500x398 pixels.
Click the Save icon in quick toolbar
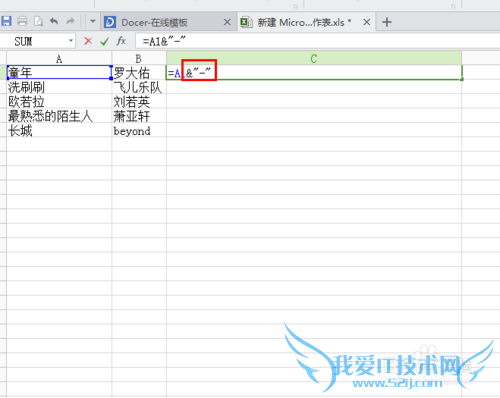(6, 21)
